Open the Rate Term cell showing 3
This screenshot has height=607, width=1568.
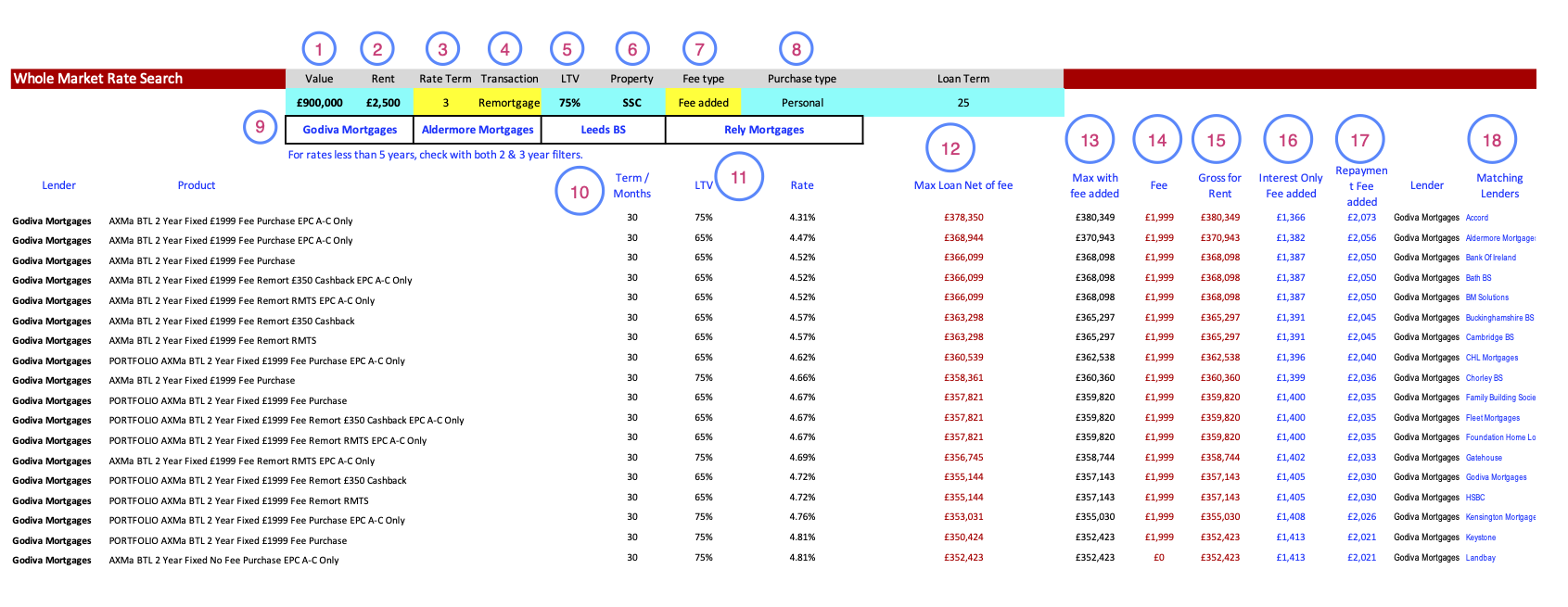[x=445, y=103]
